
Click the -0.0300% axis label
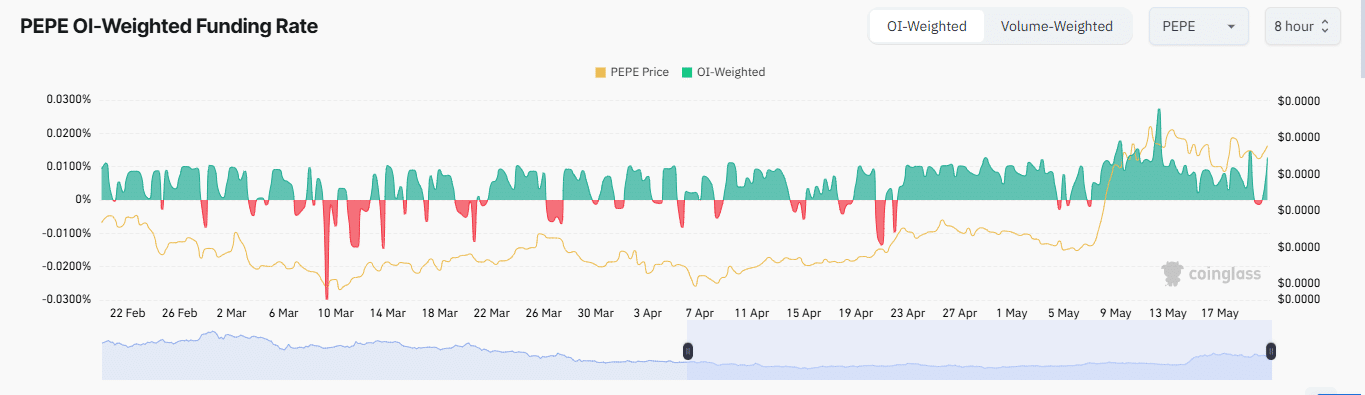coord(67,299)
